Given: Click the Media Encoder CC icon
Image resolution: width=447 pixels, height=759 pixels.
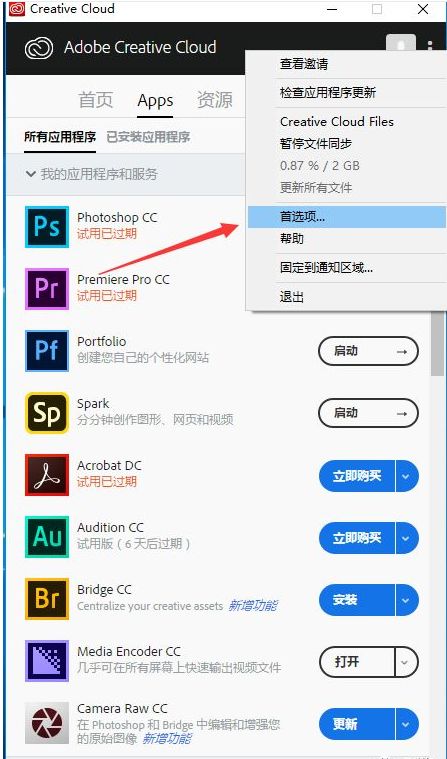Looking at the screenshot, I should coord(46,661).
